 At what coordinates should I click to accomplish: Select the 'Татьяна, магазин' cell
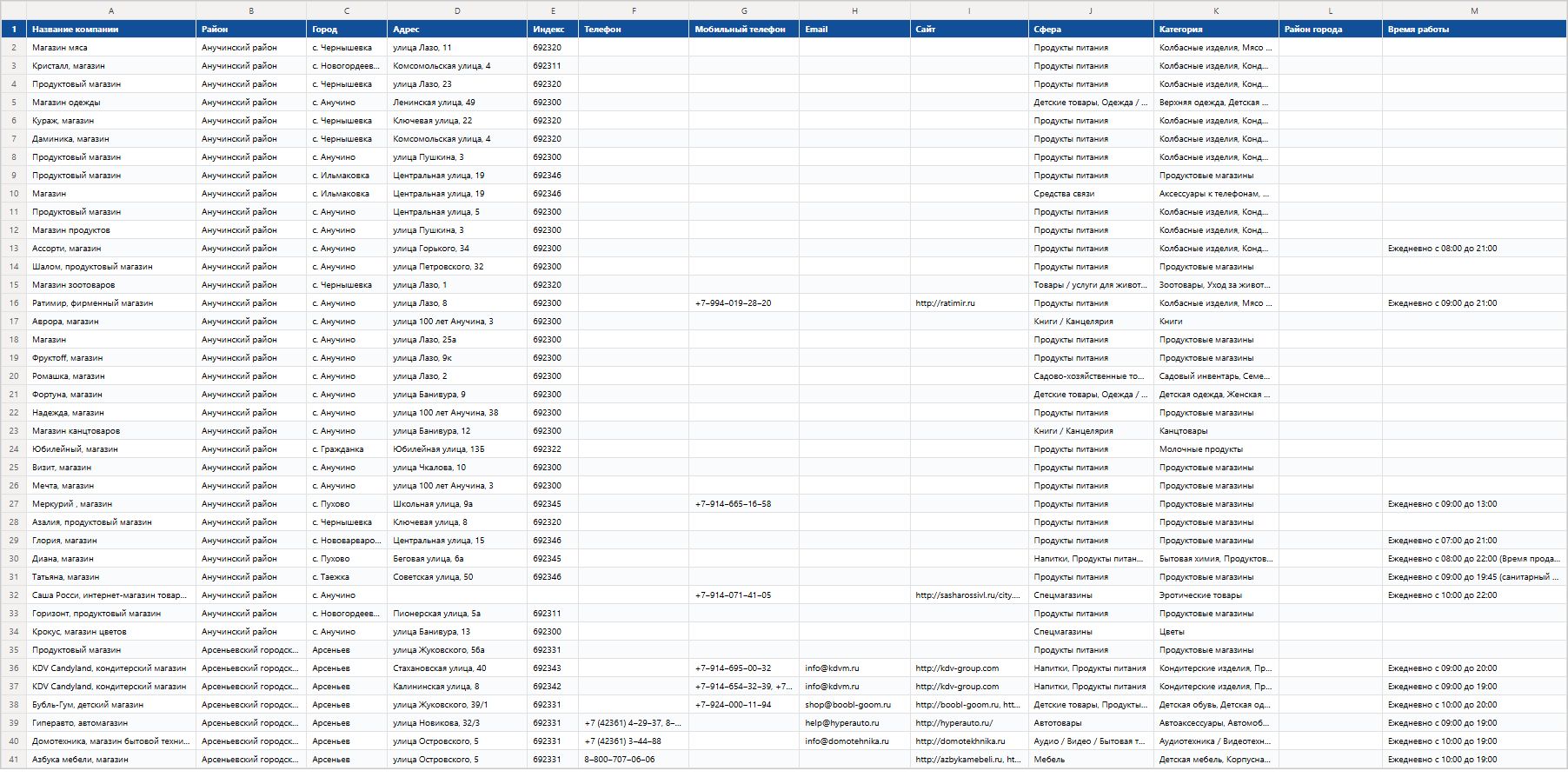pyautogui.click(x=111, y=577)
